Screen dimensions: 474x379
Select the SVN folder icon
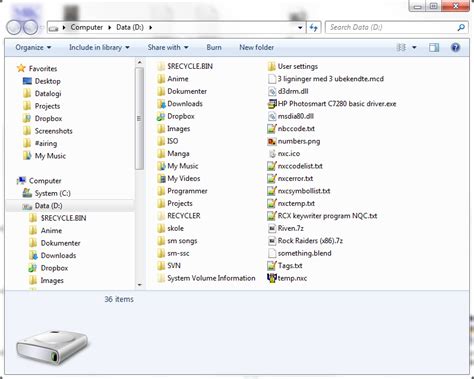point(161,266)
